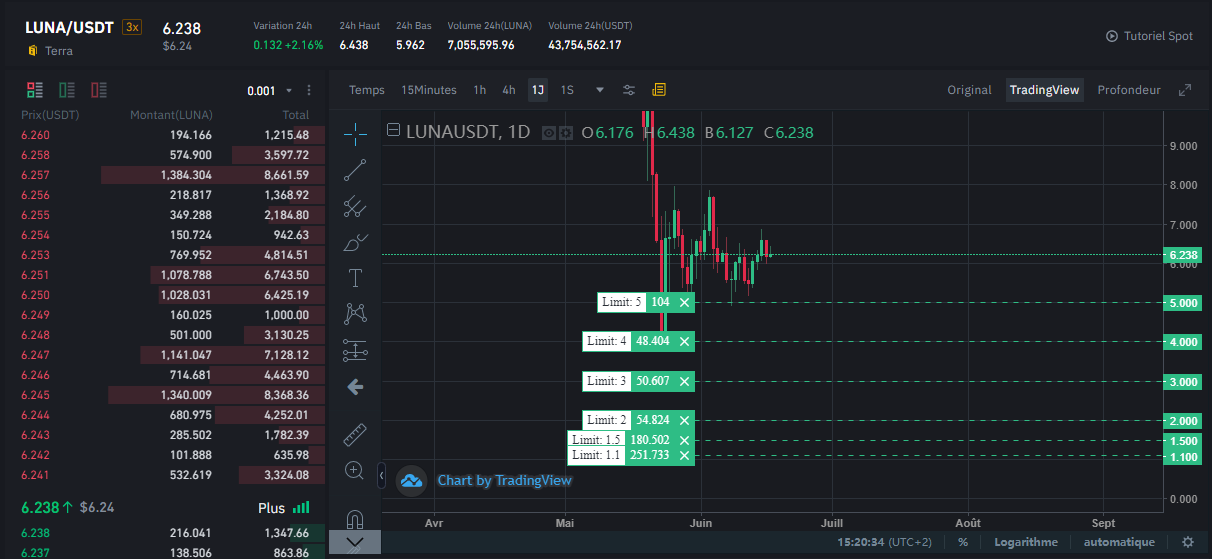Select the trend line drawing tool
Viewport: 1212px width, 559px height.
click(355, 170)
